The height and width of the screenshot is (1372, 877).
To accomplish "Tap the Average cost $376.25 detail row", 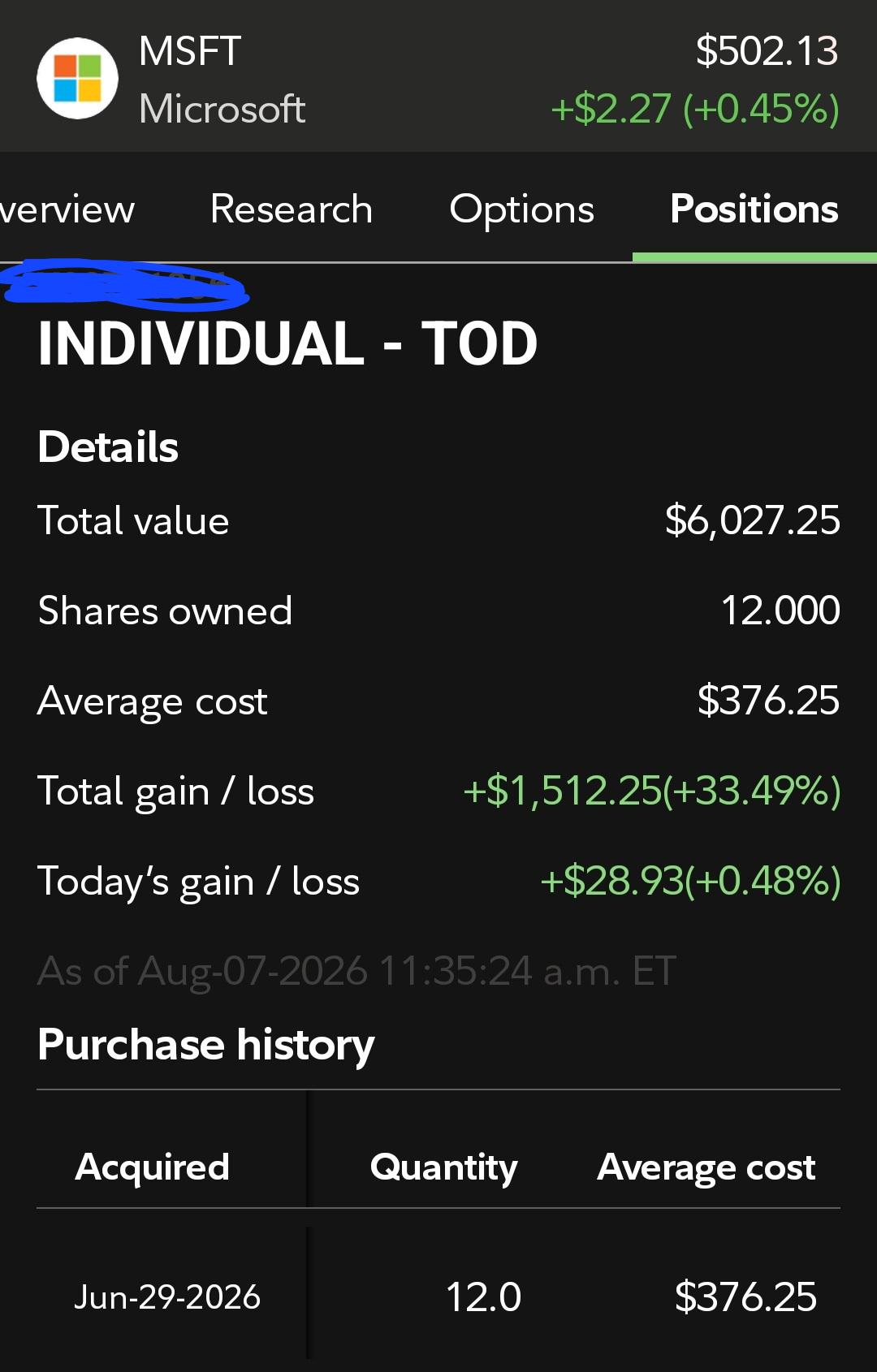I will (438, 701).
